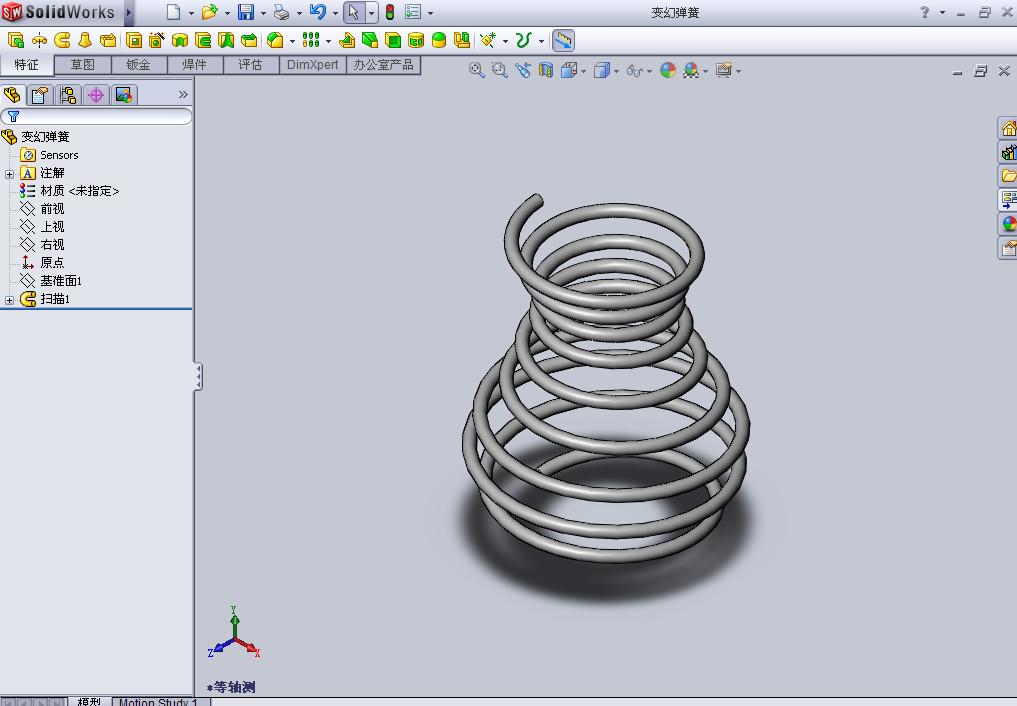Open the ConfigurationManager tab icon

[67, 95]
